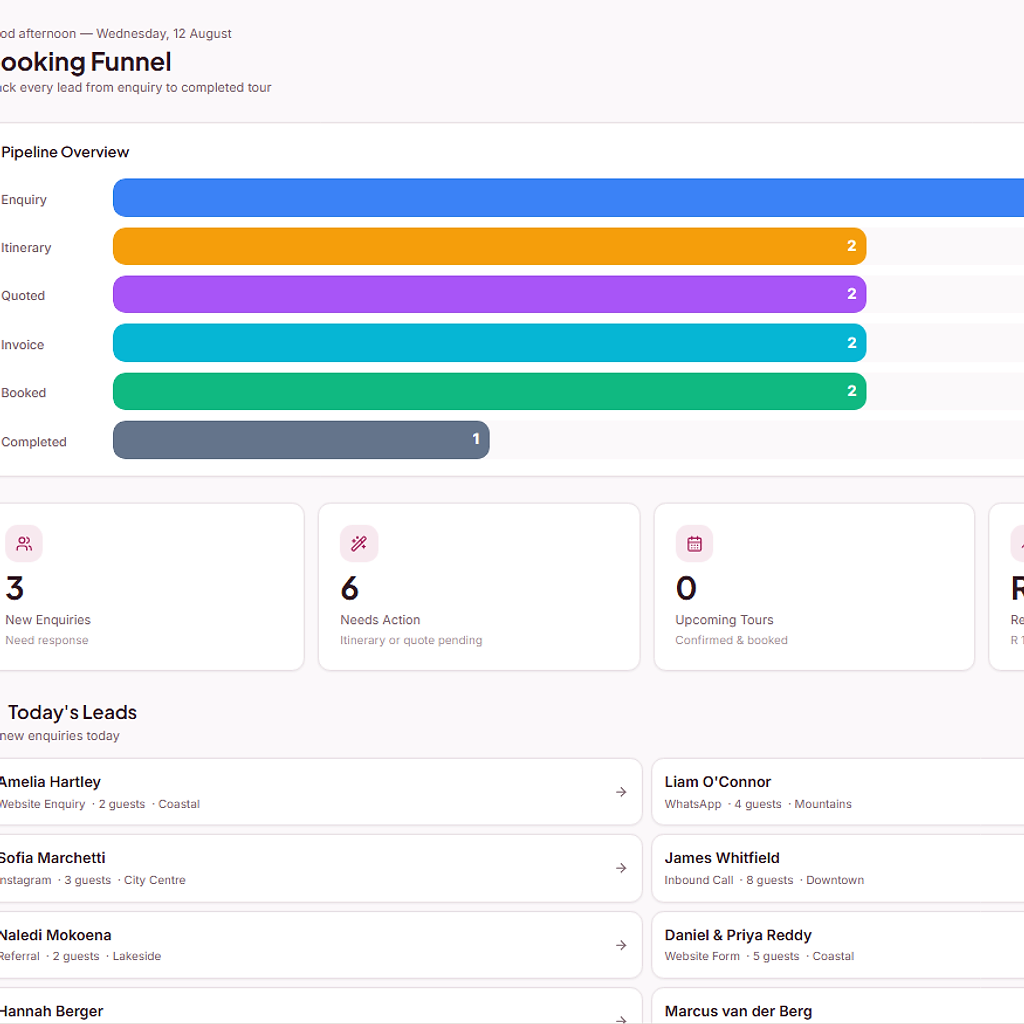
Task: Select Marcus van der Berg lead name
Action: 738,1011
